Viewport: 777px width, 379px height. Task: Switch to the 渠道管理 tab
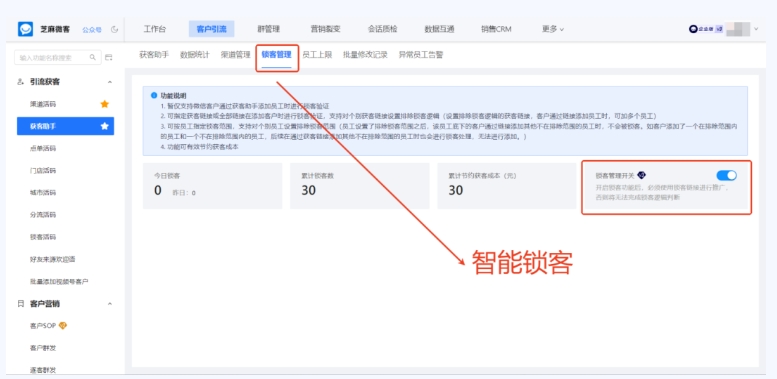(235, 55)
